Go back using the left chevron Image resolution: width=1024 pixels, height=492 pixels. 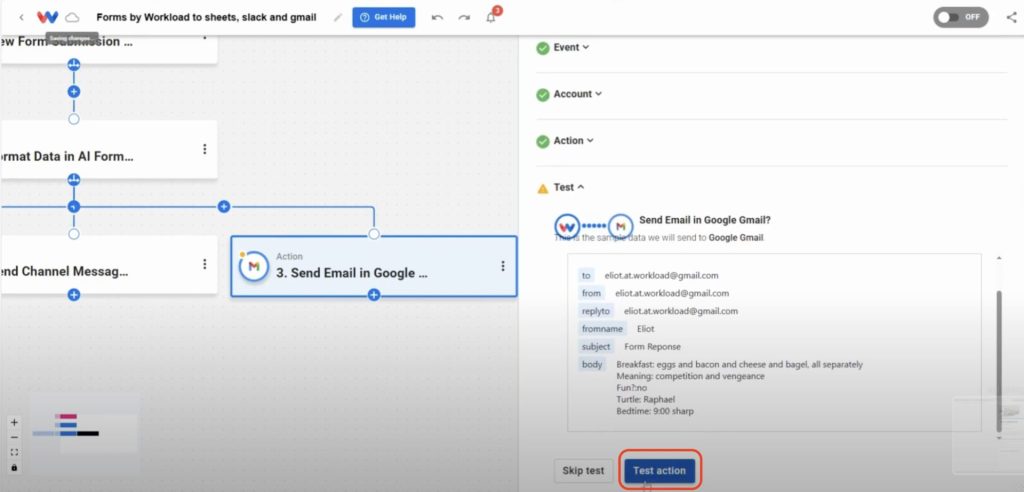click(21, 18)
